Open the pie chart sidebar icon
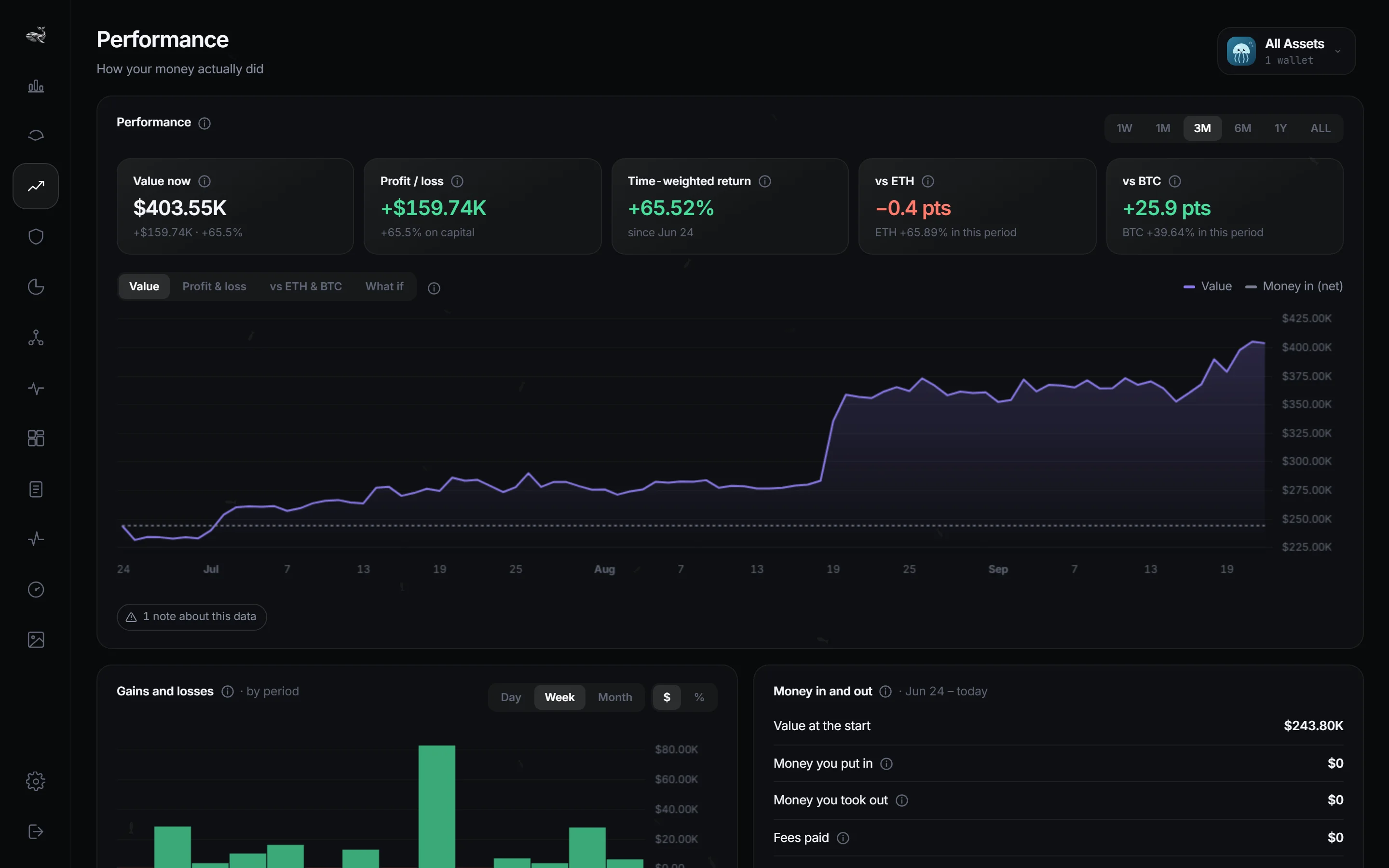The width and height of the screenshot is (1389, 868). [36, 286]
